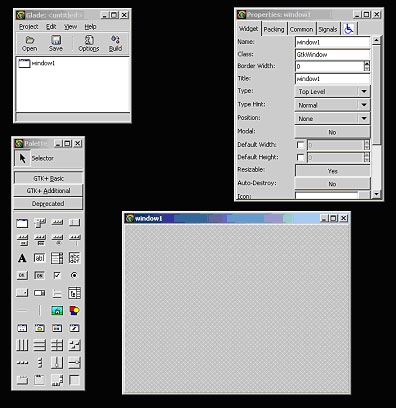
Task: Open a project with the Open toolbar button
Action: (x=29, y=43)
